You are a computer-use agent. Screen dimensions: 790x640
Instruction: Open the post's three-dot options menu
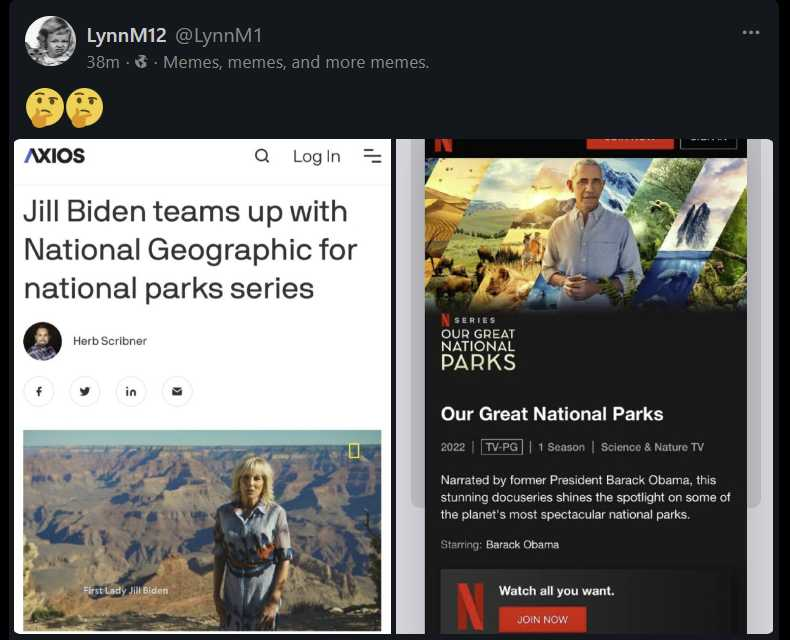[751, 33]
